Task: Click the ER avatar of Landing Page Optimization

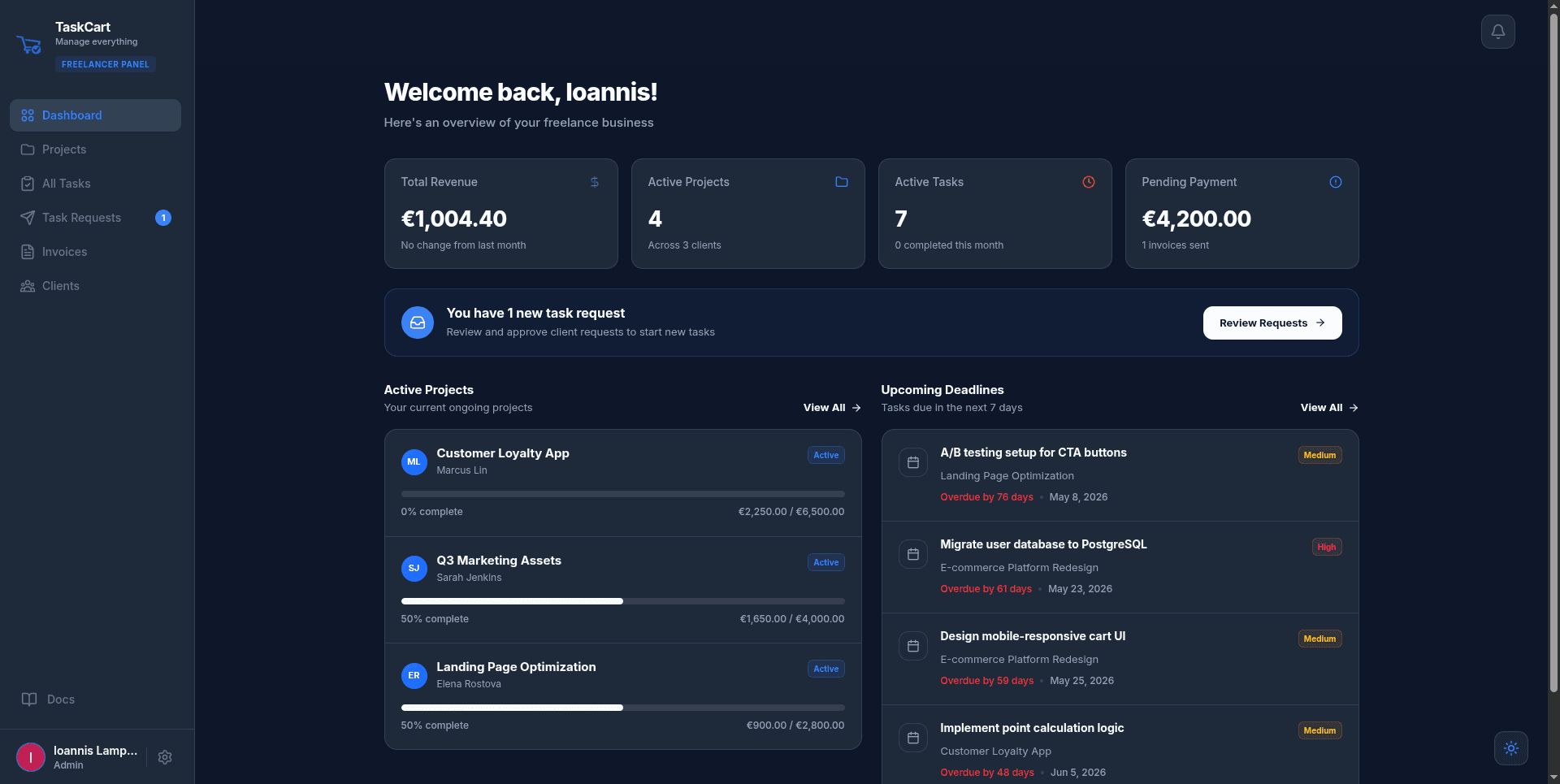Action: coord(414,675)
